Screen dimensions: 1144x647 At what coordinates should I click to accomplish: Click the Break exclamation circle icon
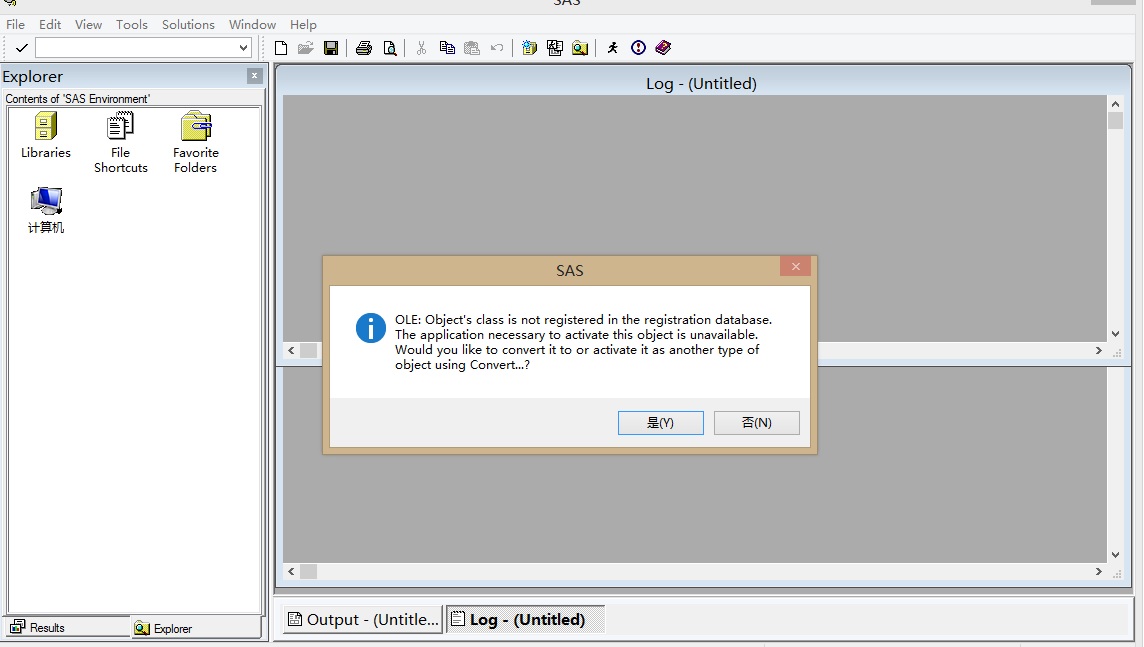638,48
